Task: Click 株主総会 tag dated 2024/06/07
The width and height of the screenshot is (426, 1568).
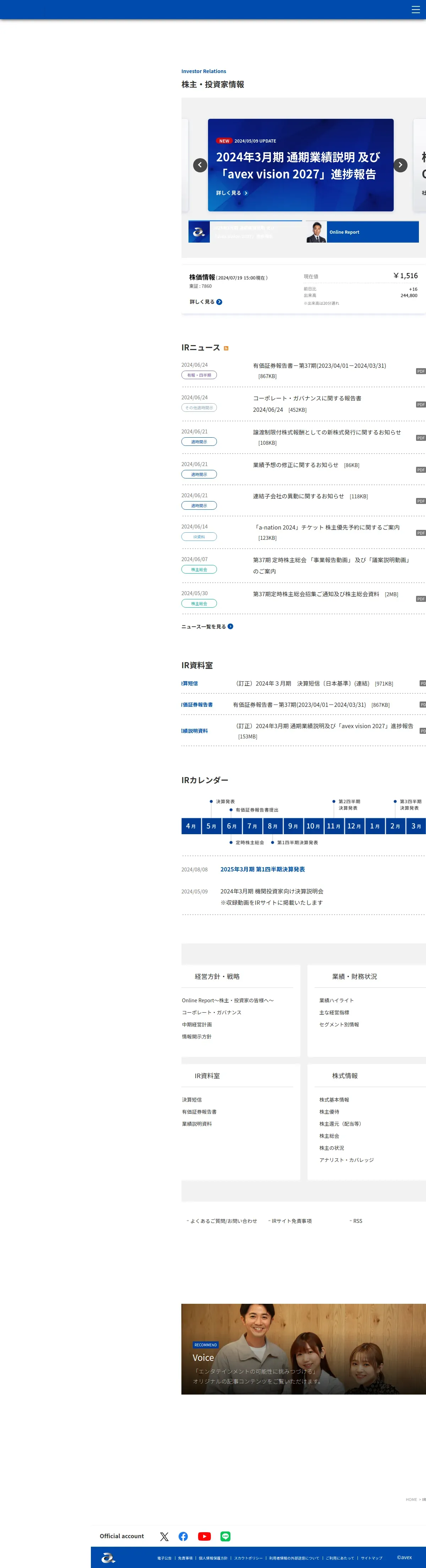Action: pyautogui.click(x=199, y=569)
